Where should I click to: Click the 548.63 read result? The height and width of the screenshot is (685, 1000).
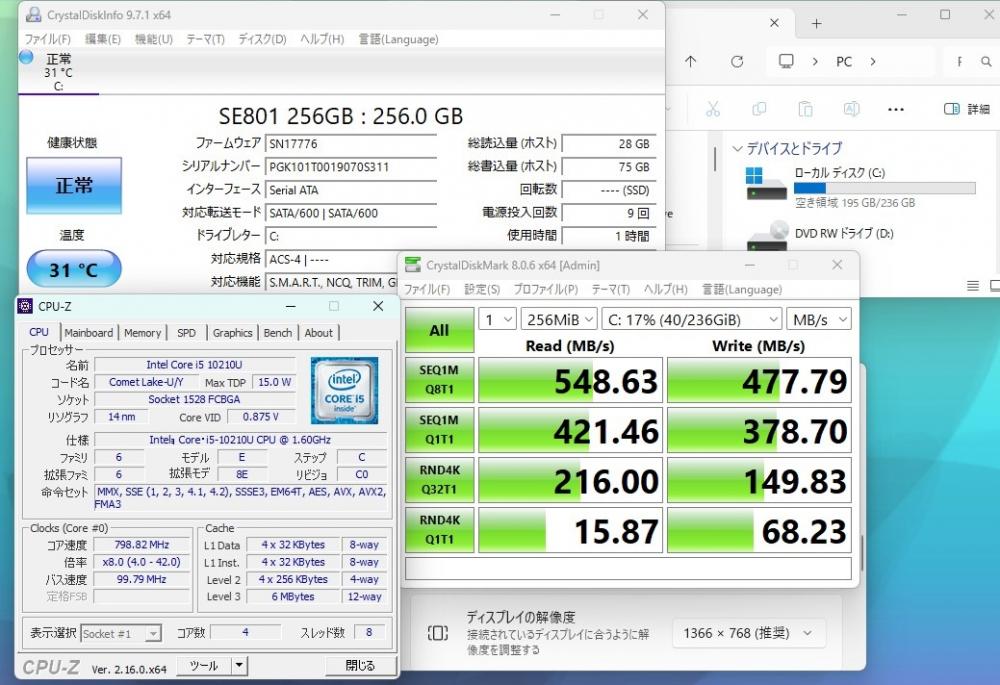(570, 380)
